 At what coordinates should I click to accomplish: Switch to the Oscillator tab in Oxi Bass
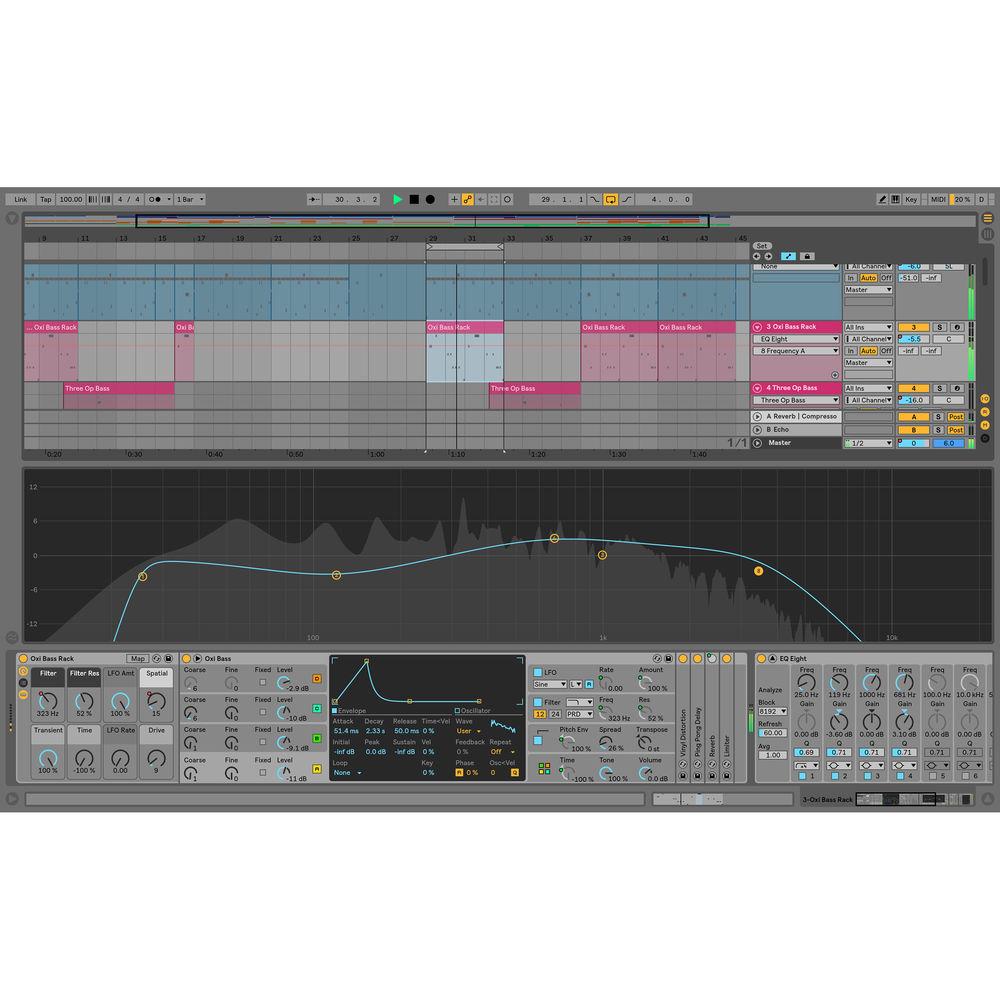coord(474,710)
